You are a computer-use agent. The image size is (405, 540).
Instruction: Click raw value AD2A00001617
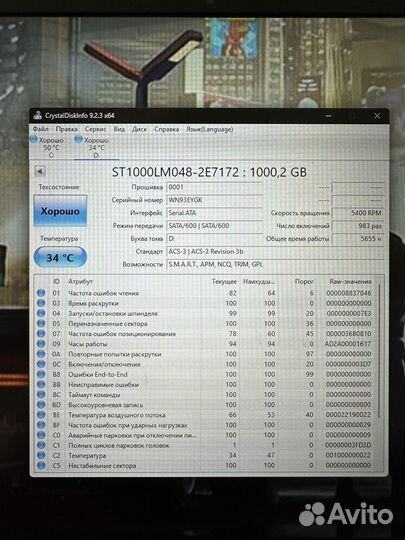[348, 344]
